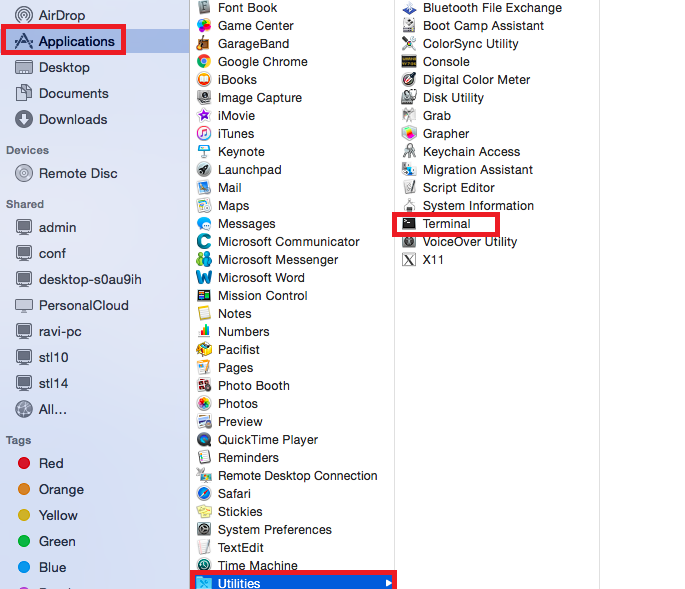Select Pacifist in the list
685x589 pixels.
[x=239, y=350]
